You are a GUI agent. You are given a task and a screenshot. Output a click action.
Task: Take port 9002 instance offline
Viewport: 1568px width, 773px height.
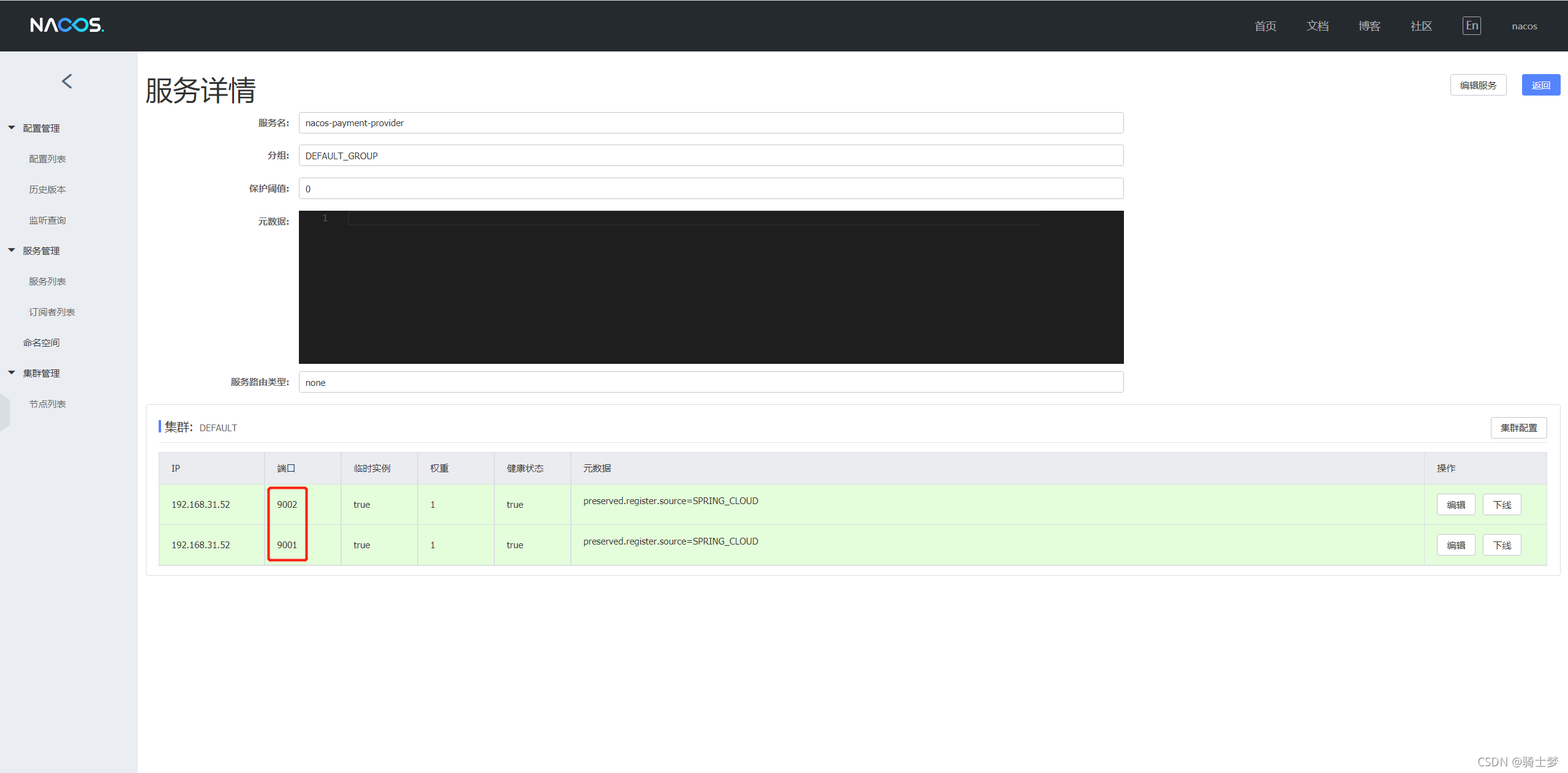point(1502,505)
